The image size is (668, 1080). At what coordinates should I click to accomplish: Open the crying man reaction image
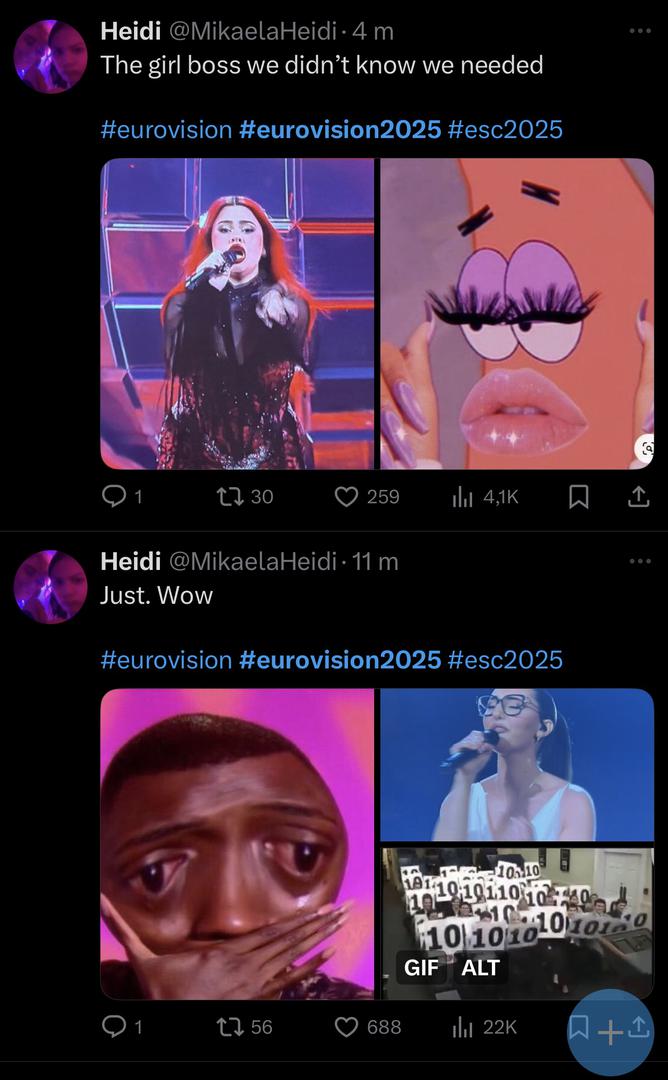(x=237, y=843)
